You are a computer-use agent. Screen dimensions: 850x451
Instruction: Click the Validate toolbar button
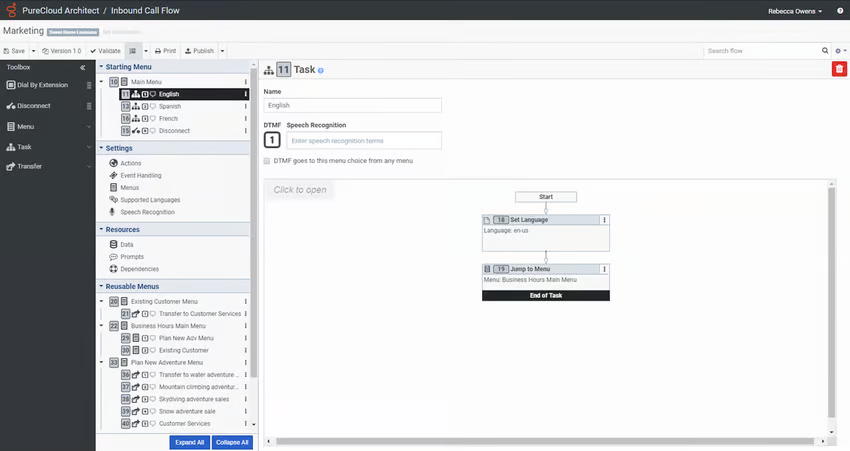pos(105,50)
